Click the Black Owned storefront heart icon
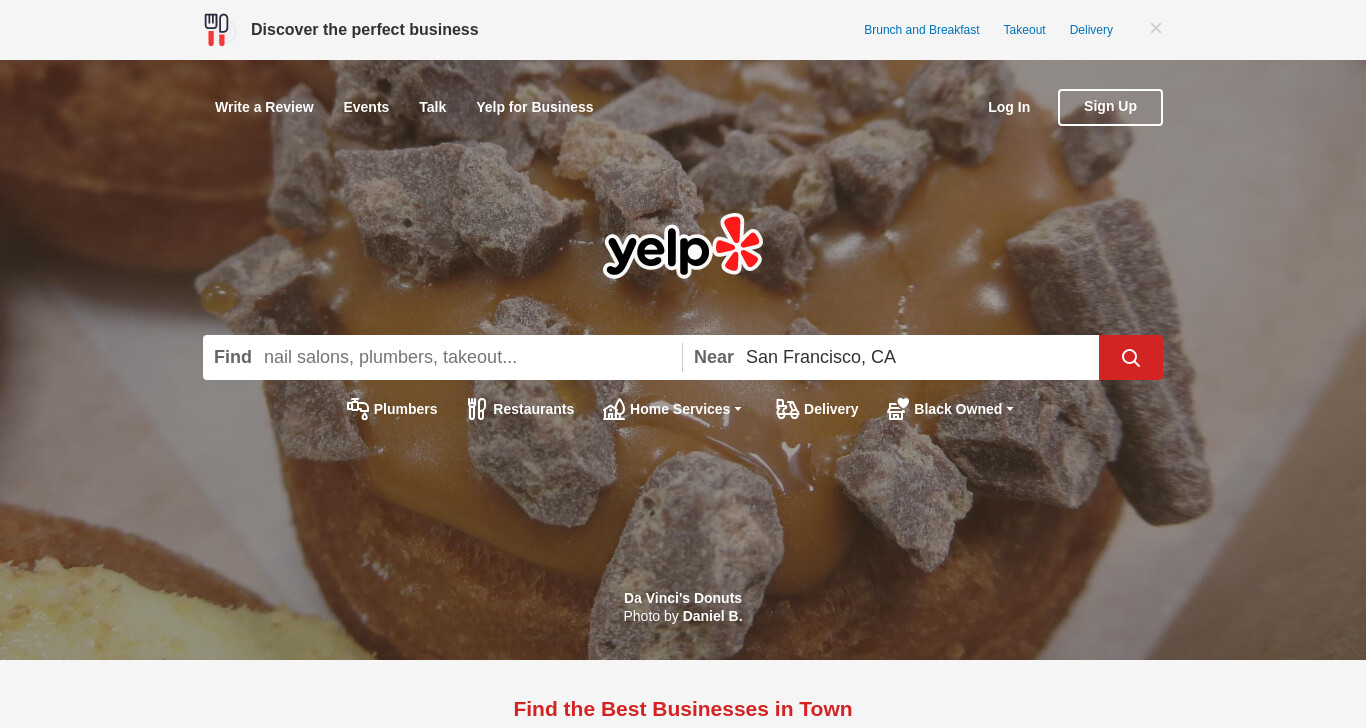Viewport: 1366px width, 728px height. (898, 409)
